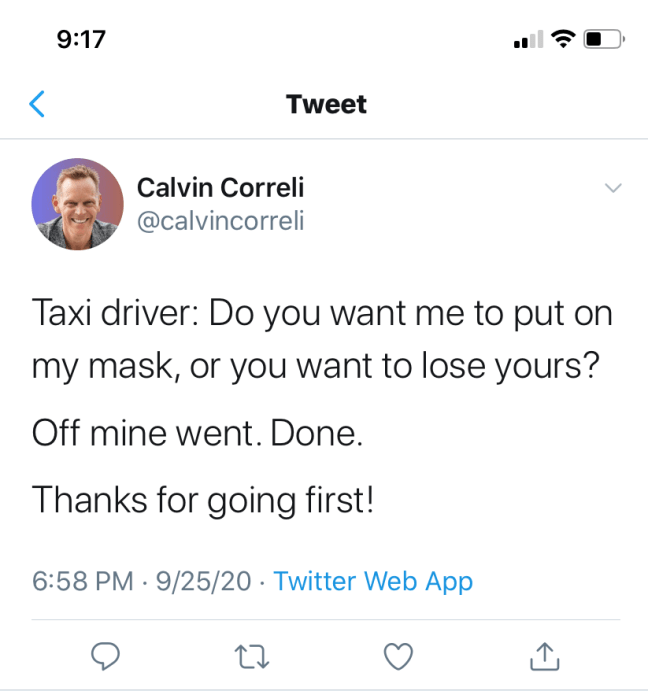This screenshot has width=648, height=691.
Task: Tap the 9:17 status bar clock
Action: [x=82, y=40]
